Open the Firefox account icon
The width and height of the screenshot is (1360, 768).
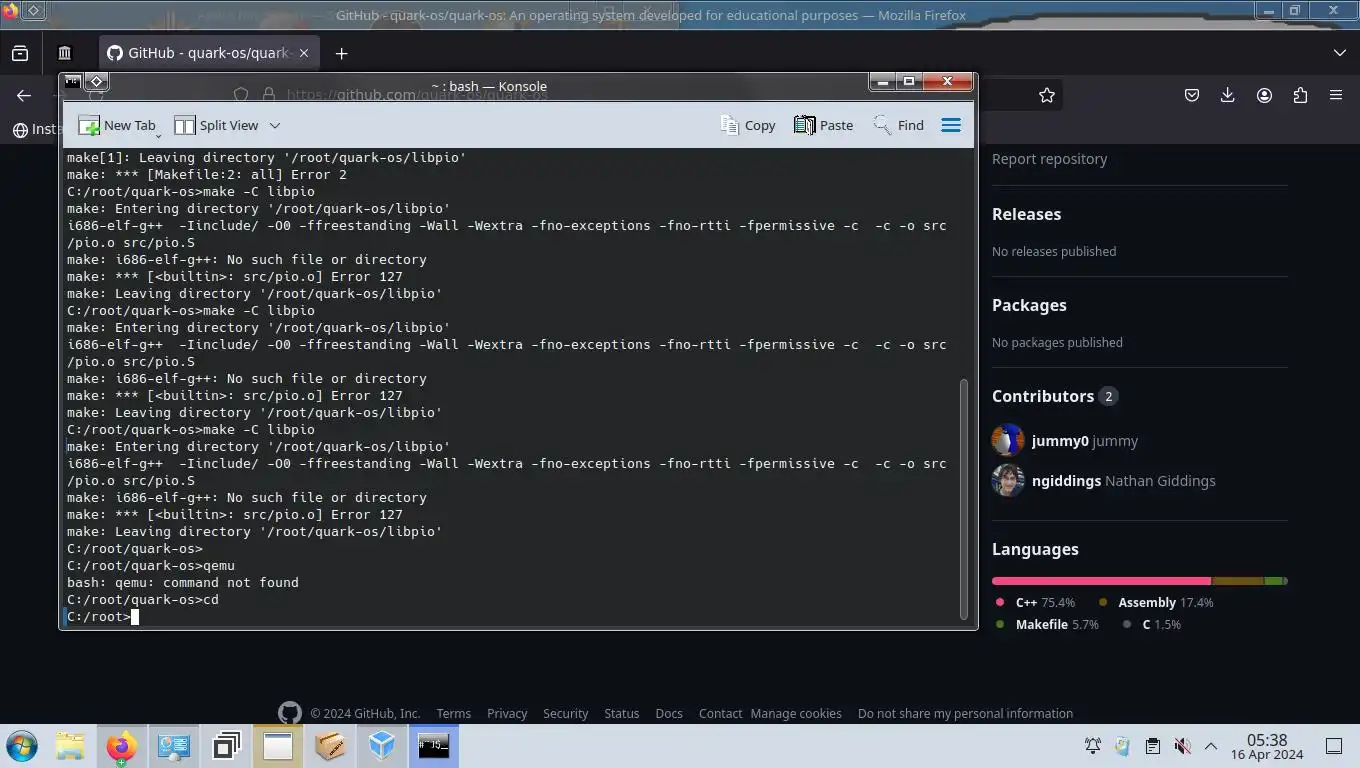coord(1264,95)
